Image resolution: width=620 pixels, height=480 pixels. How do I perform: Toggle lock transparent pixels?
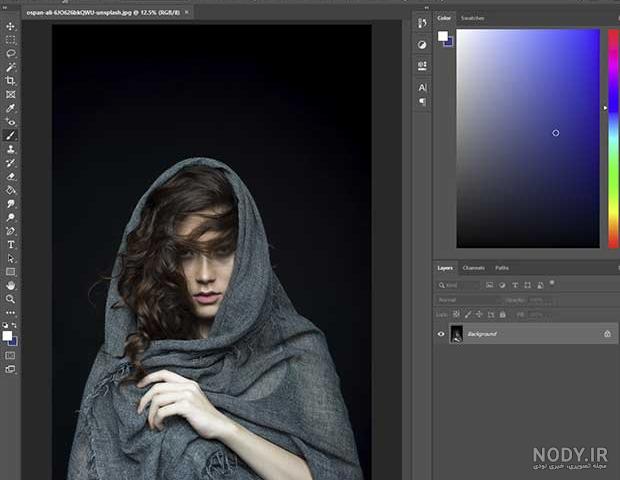pyautogui.click(x=456, y=314)
